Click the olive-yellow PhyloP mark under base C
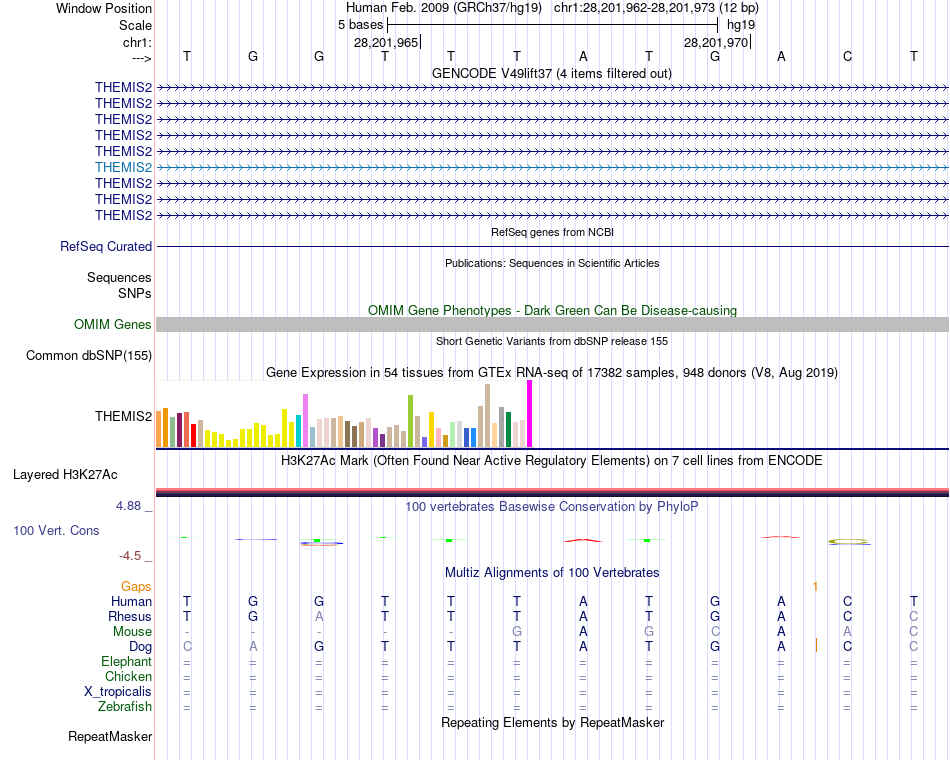The height and width of the screenshot is (760, 950). click(848, 541)
